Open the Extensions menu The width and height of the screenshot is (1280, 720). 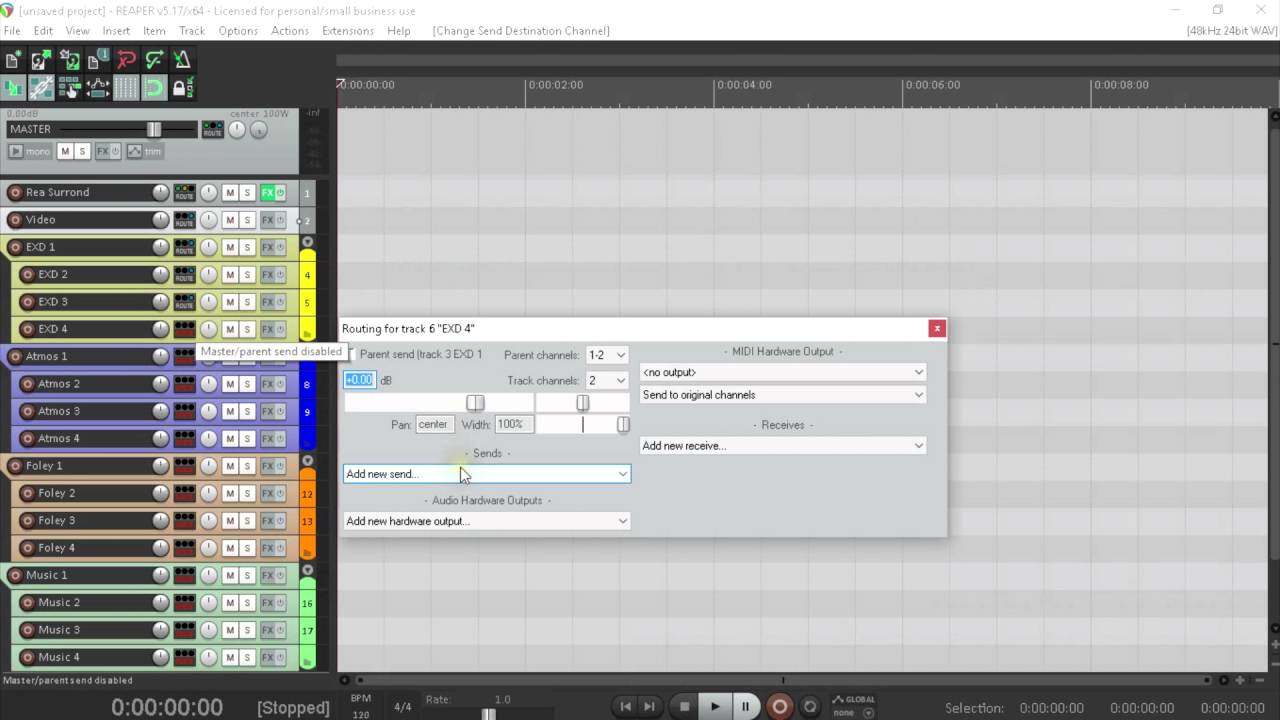(348, 31)
